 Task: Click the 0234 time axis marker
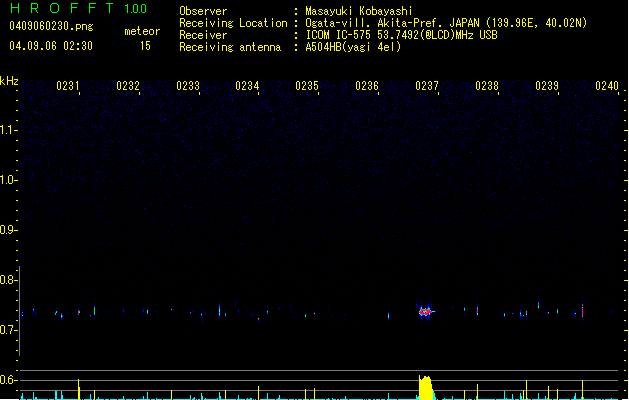pyautogui.click(x=247, y=86)
